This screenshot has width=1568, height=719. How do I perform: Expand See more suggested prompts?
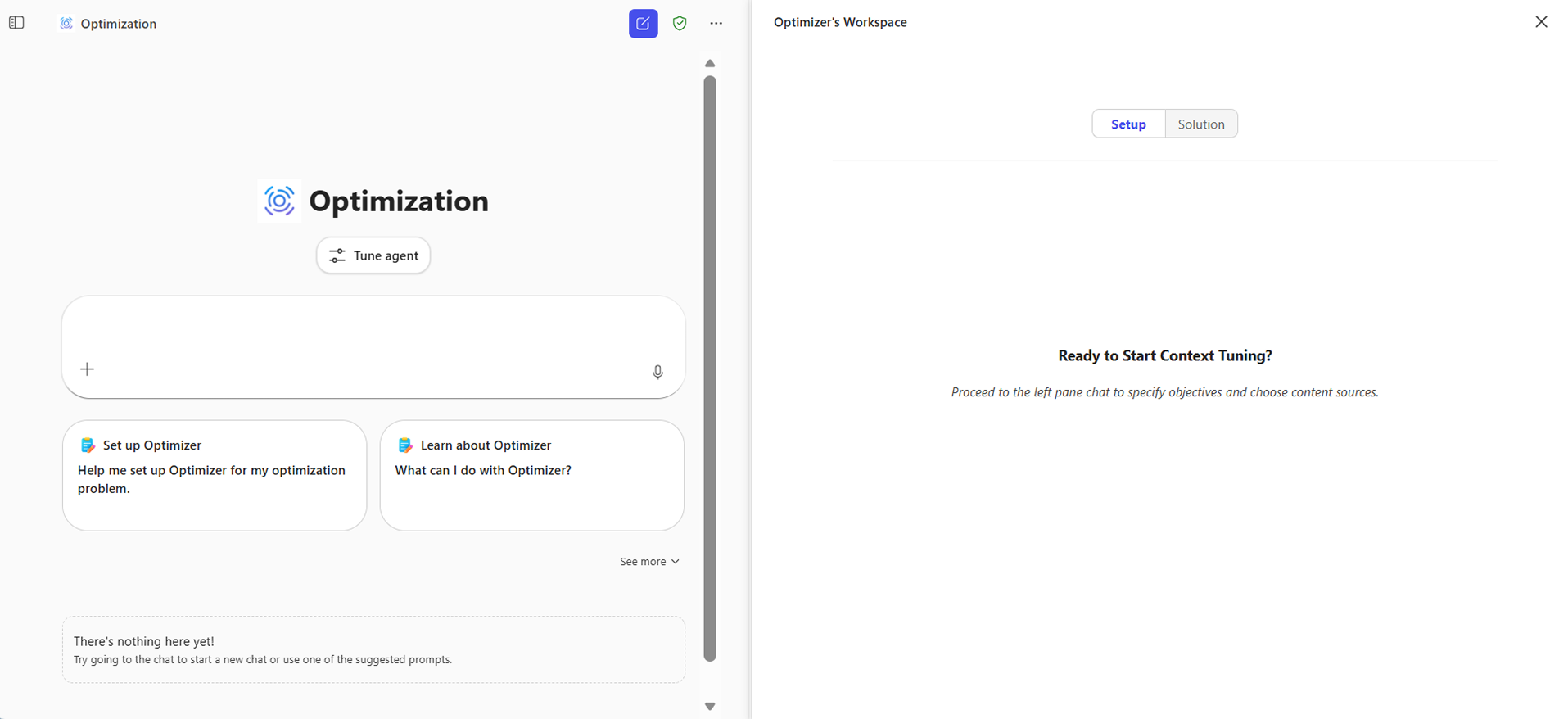click(x=649, y=562)
